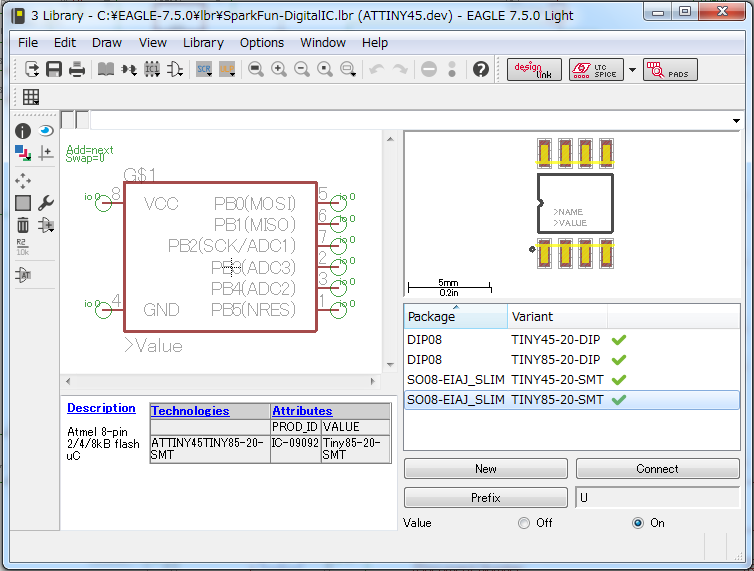Open the library table of contents book icon

tap(106, 69)
